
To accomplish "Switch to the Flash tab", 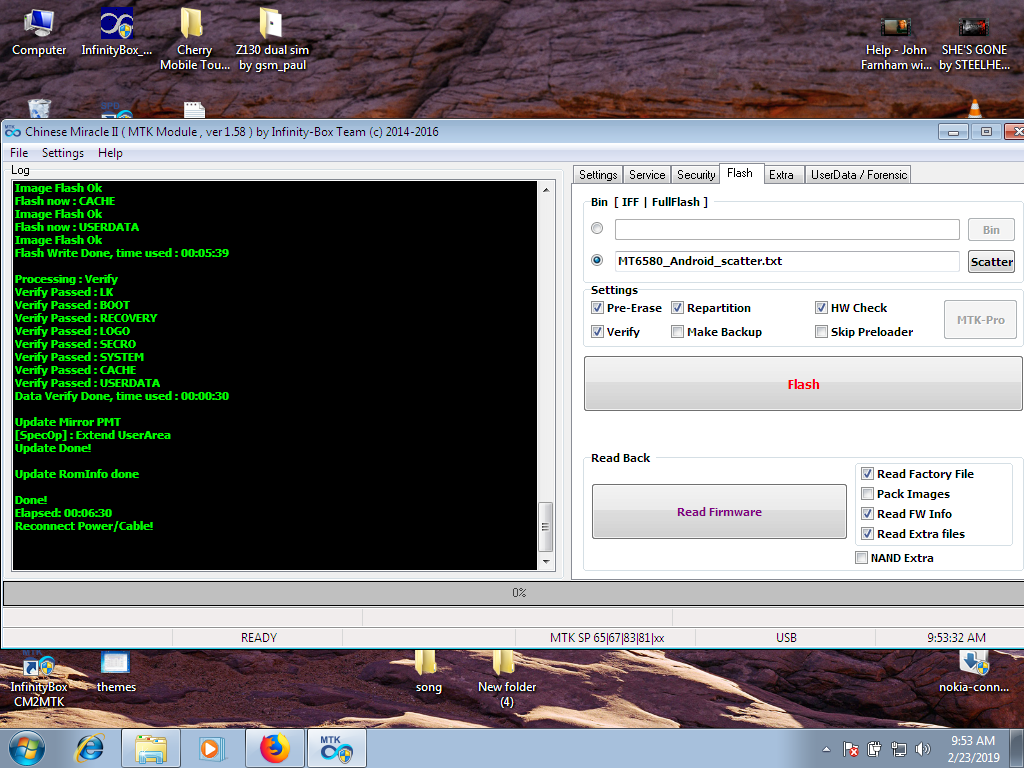I will [x=740, y=173].
